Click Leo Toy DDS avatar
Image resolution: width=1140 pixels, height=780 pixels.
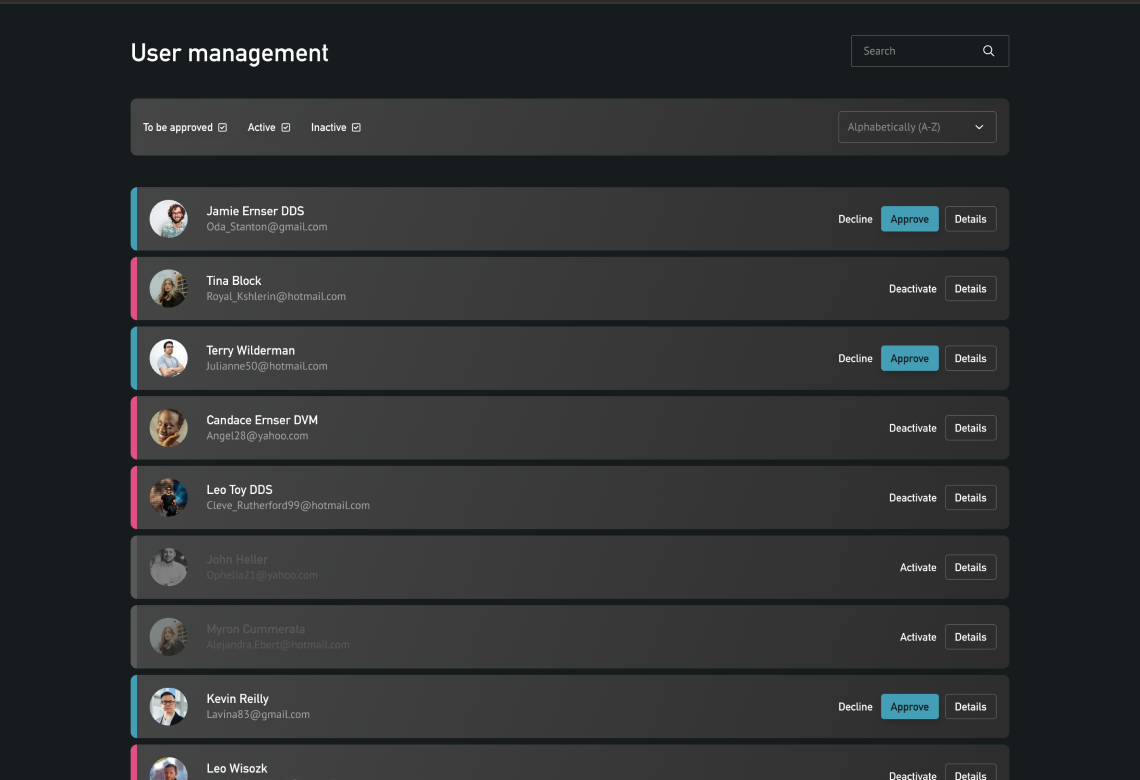(x=169, y=498)
